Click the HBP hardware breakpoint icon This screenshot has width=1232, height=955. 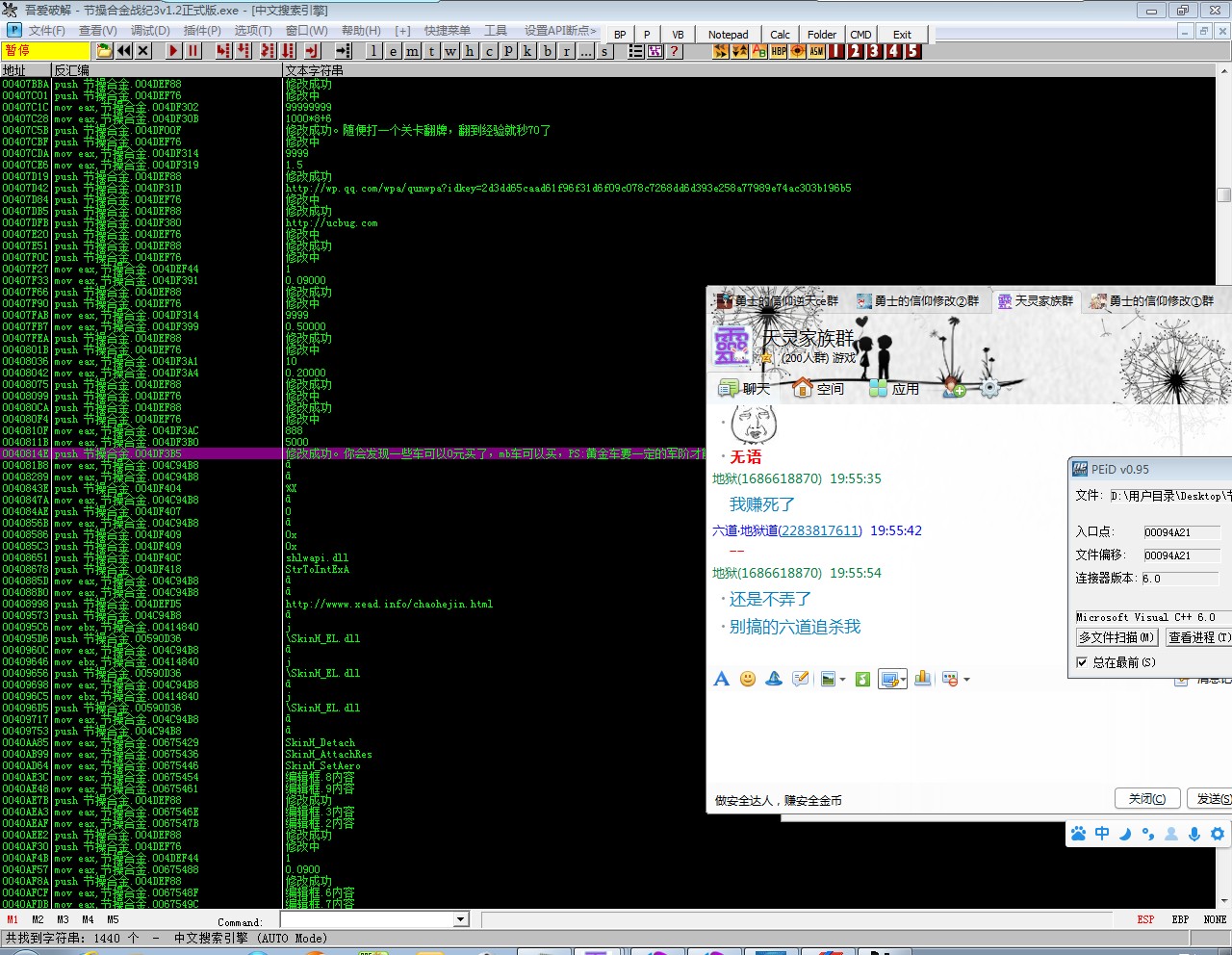click(779, 51)
